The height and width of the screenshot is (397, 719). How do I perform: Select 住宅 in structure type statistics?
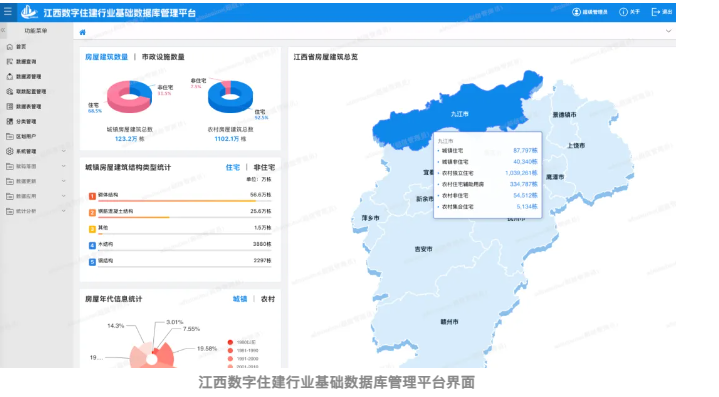[233, 167]
